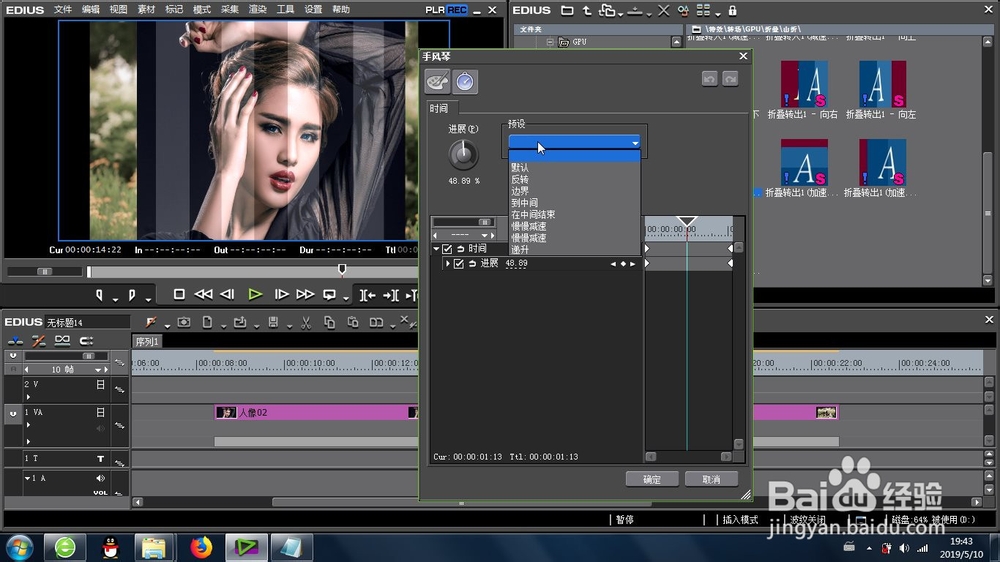
Task: Click the camera snapshot icon in timeline toolbar
Action: [184, 323]
